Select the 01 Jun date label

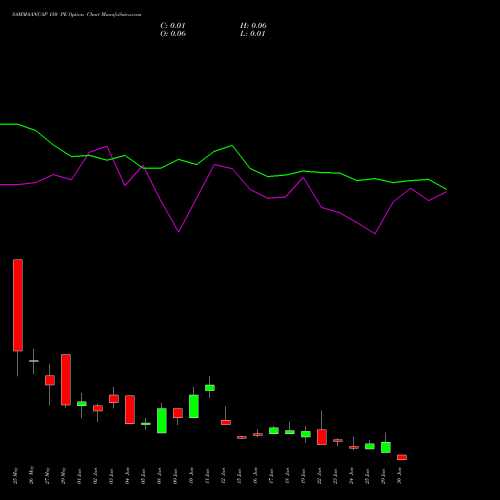click(x=79, y=476)
